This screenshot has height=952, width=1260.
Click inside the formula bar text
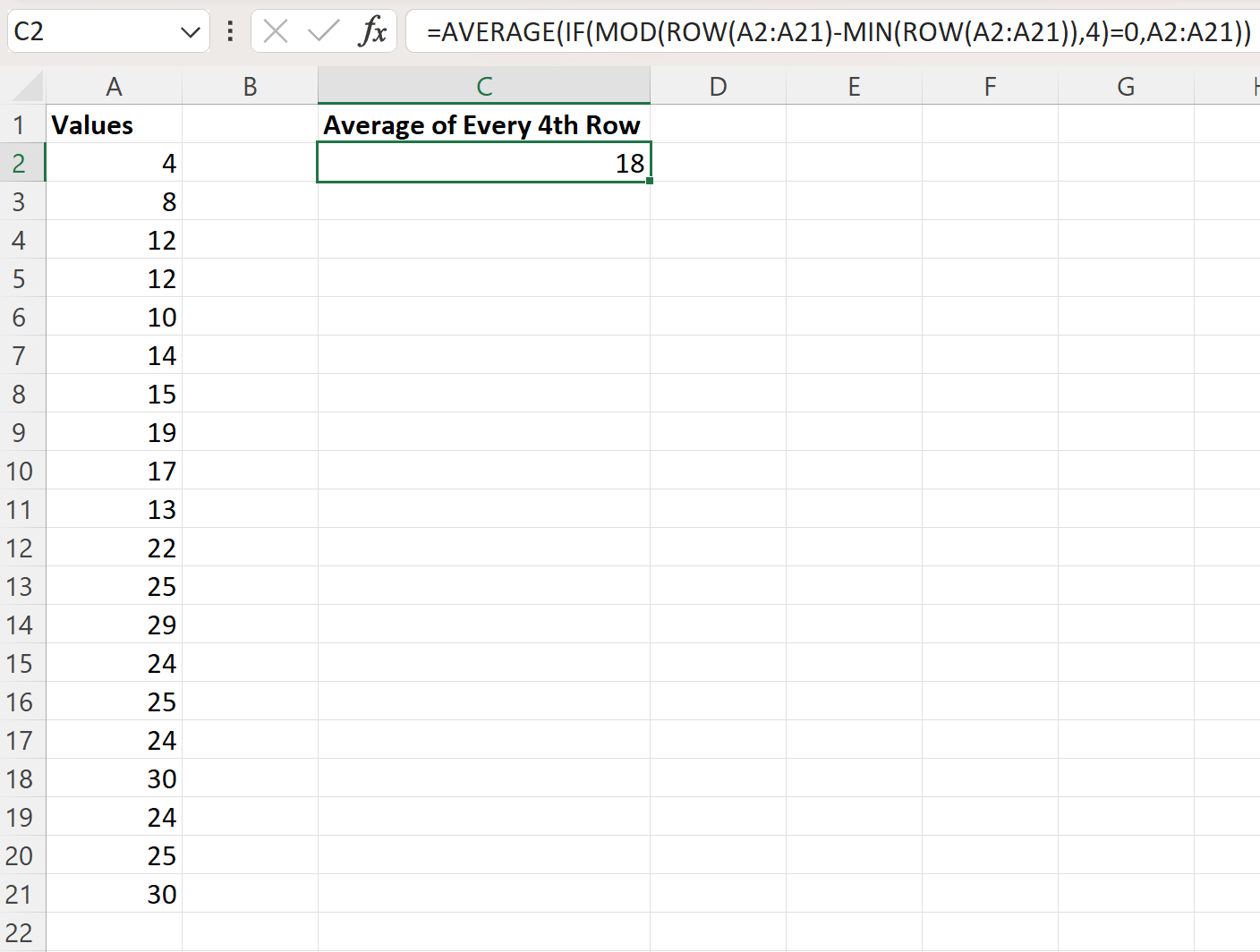pos(805,31)
